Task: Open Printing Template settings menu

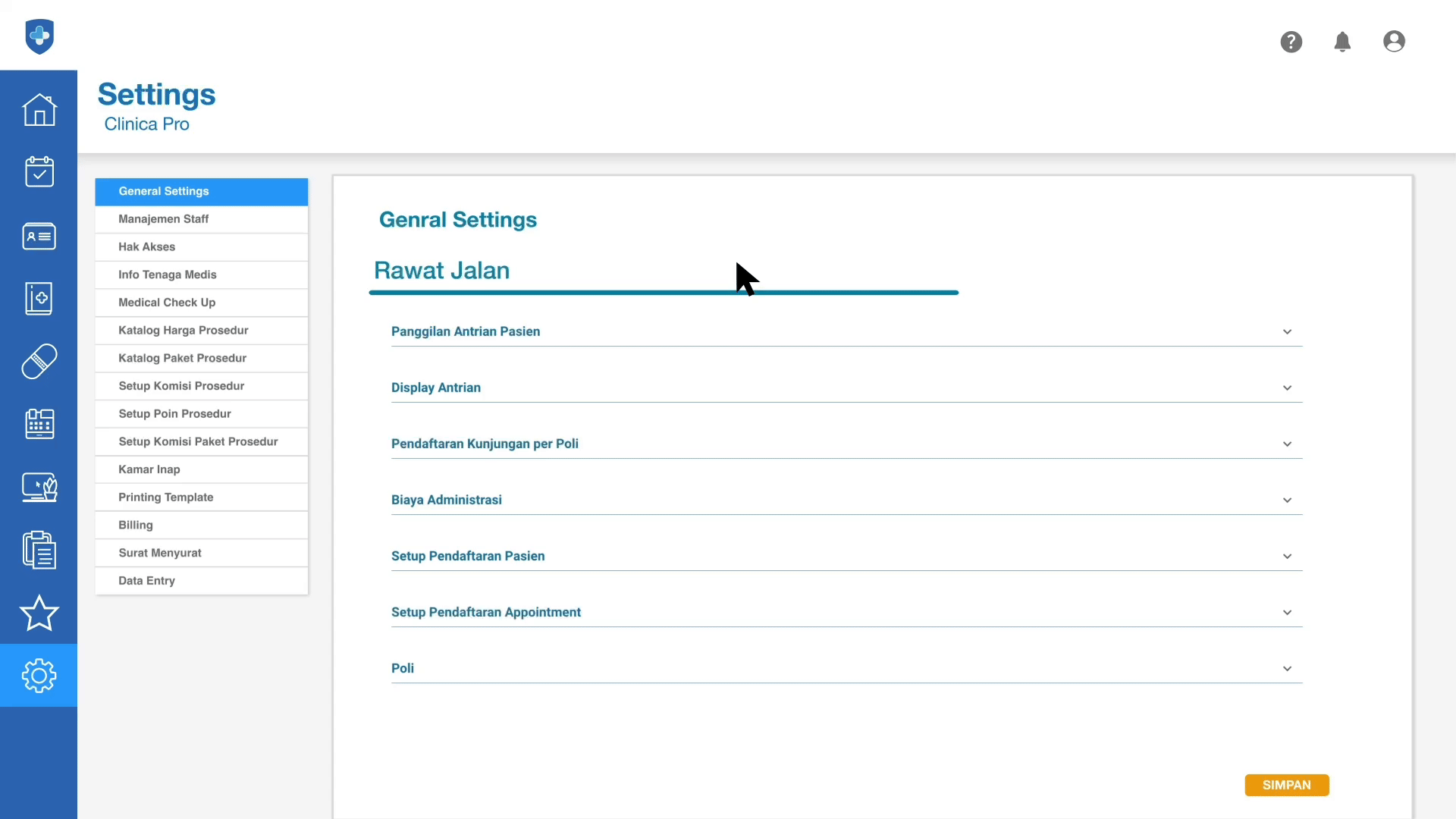Action: tap(166, 497)
